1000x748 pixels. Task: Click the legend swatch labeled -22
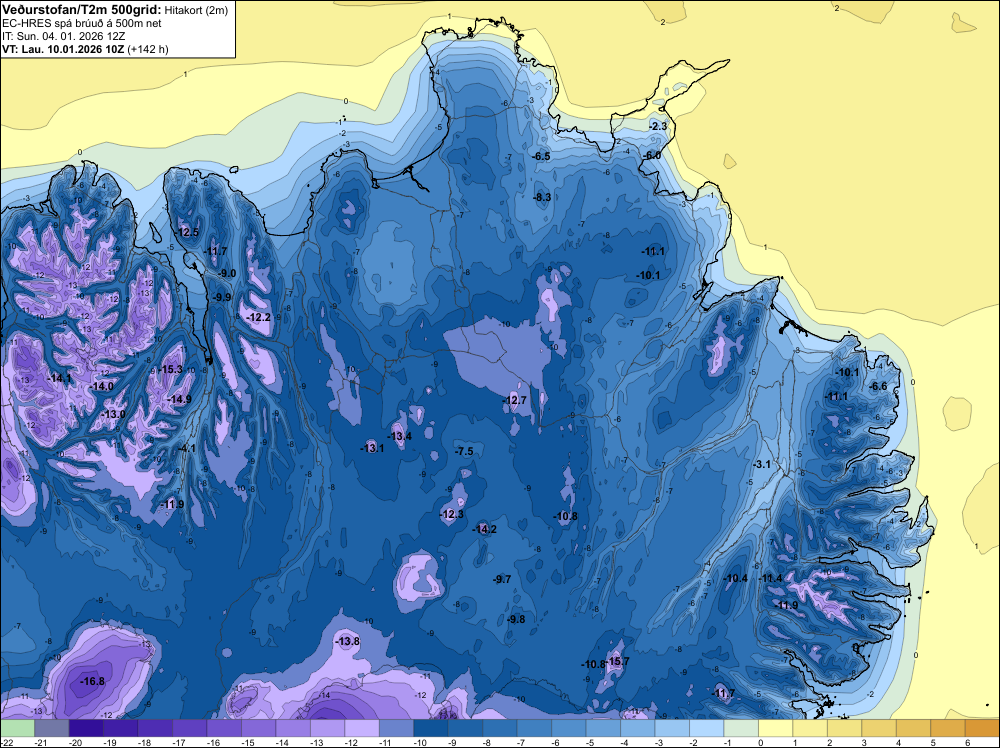17,728
